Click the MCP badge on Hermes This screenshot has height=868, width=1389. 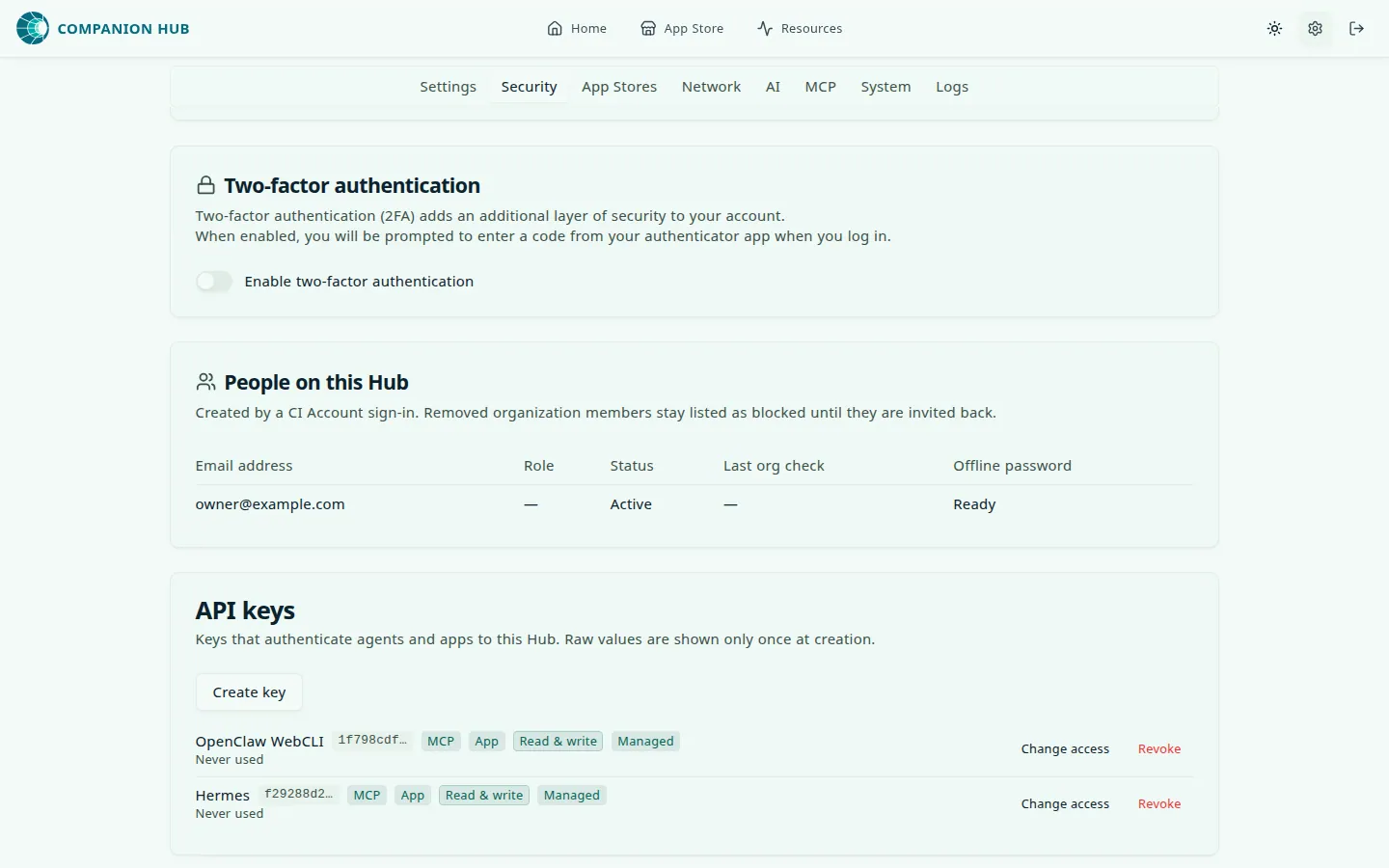point(368,796)
